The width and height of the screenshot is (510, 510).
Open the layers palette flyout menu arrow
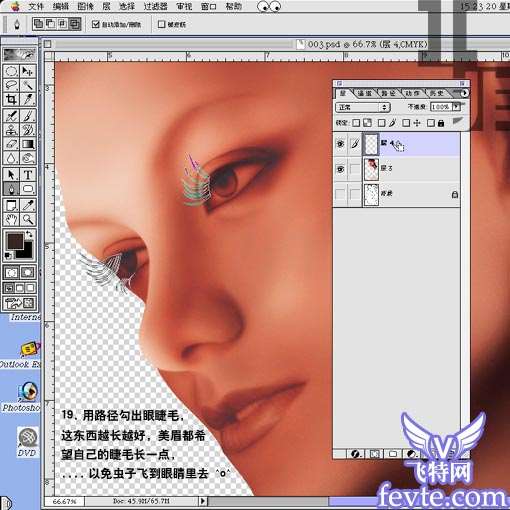(x=464, y=93)
